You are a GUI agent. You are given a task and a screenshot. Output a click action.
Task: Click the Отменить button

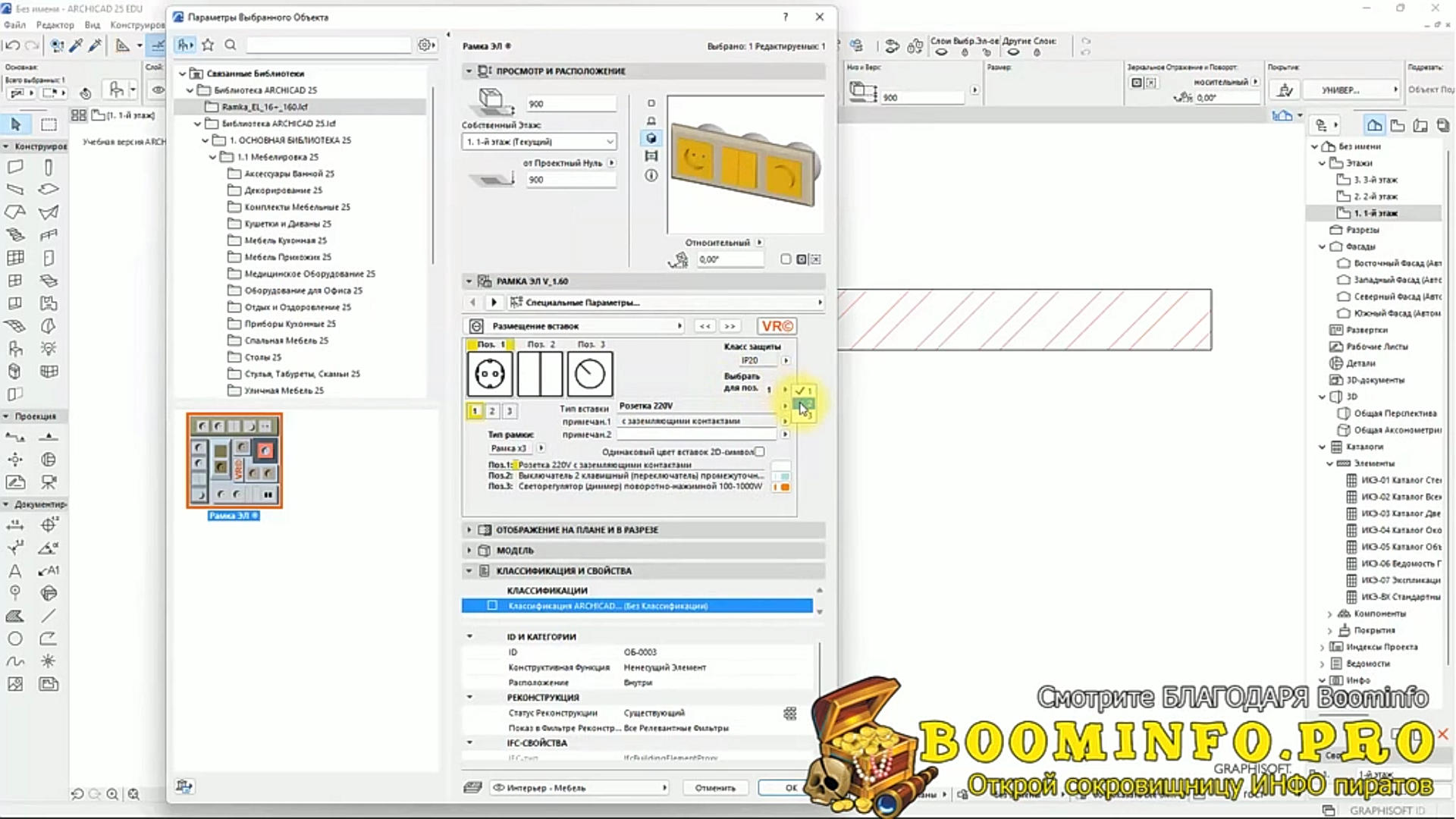pos(715,788)
